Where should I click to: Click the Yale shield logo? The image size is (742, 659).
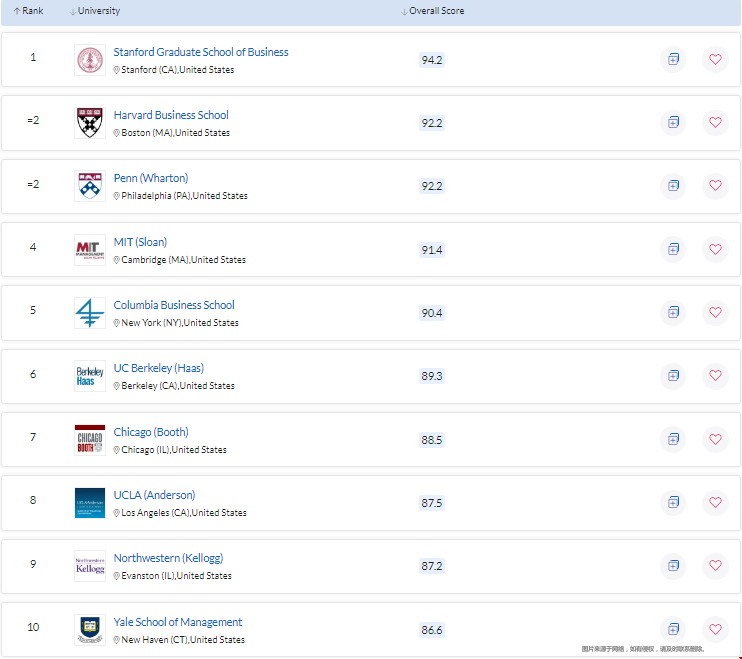click(x=90, y=630)
